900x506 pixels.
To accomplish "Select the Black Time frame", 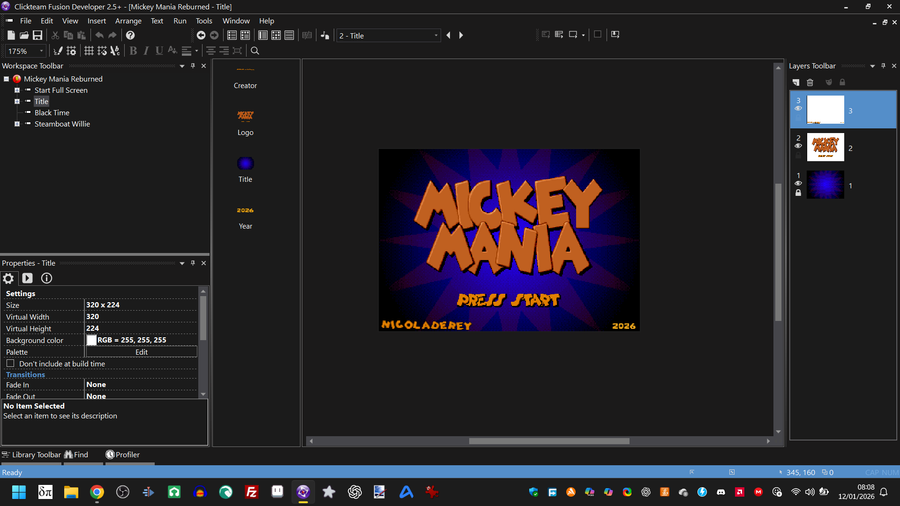I will pos(52,112).
